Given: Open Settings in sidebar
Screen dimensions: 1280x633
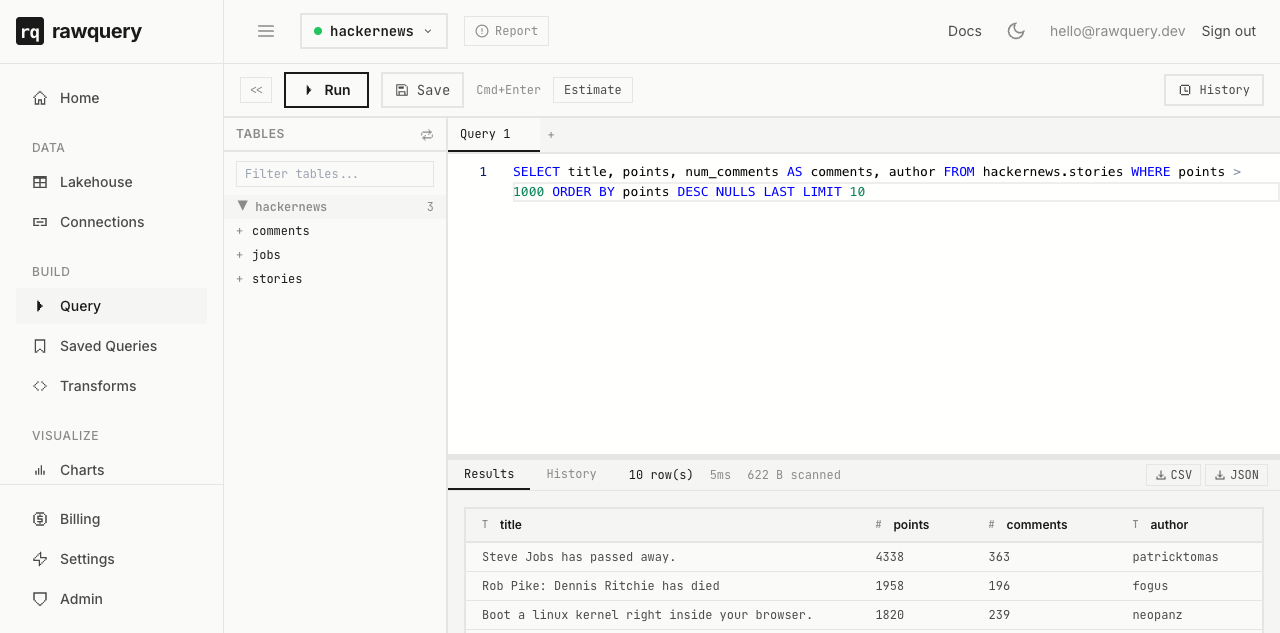Looking at the screenshot, I should point(111,559).
